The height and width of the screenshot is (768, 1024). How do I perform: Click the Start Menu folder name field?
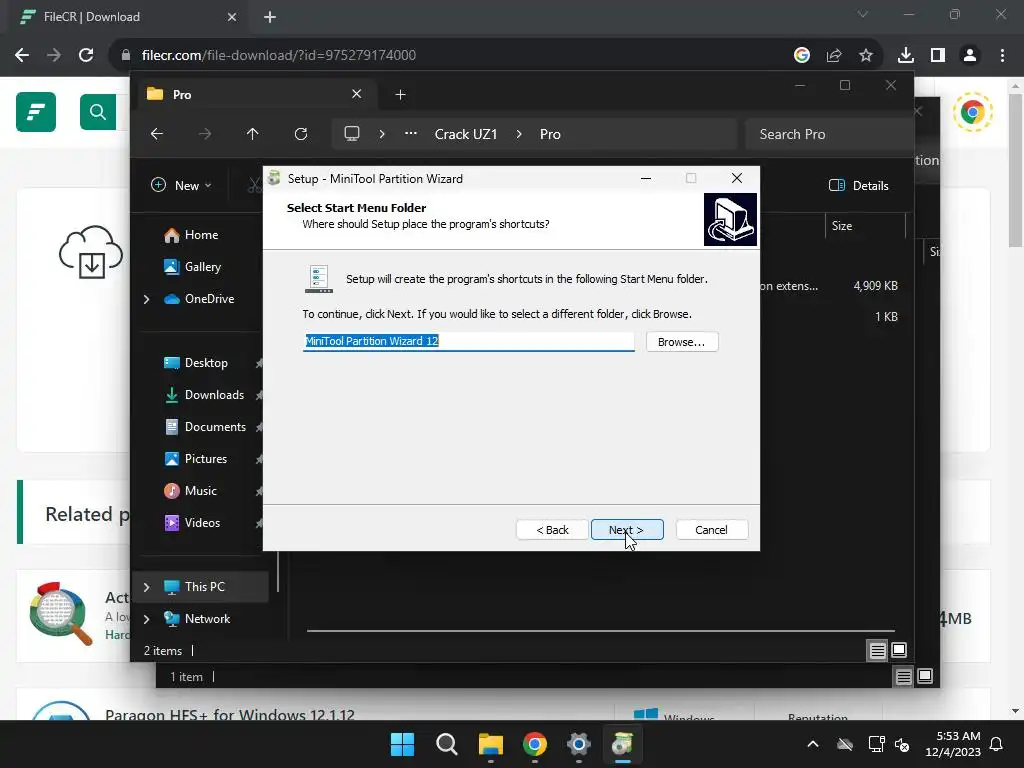coord(468,341)
